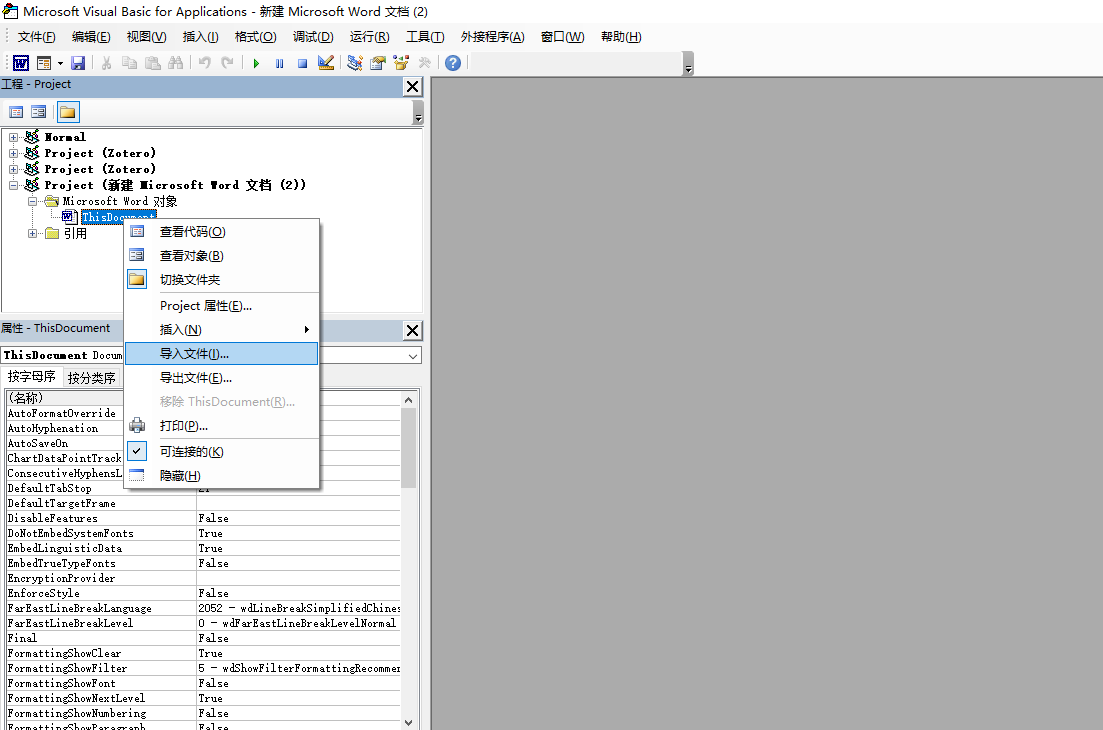Click properties list scroll down arrow
The image size is (1103, 730).
[x=409, y=722]
